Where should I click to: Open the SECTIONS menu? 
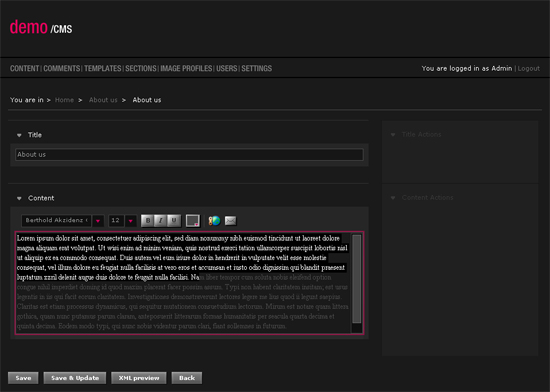[x=141, y=68]
